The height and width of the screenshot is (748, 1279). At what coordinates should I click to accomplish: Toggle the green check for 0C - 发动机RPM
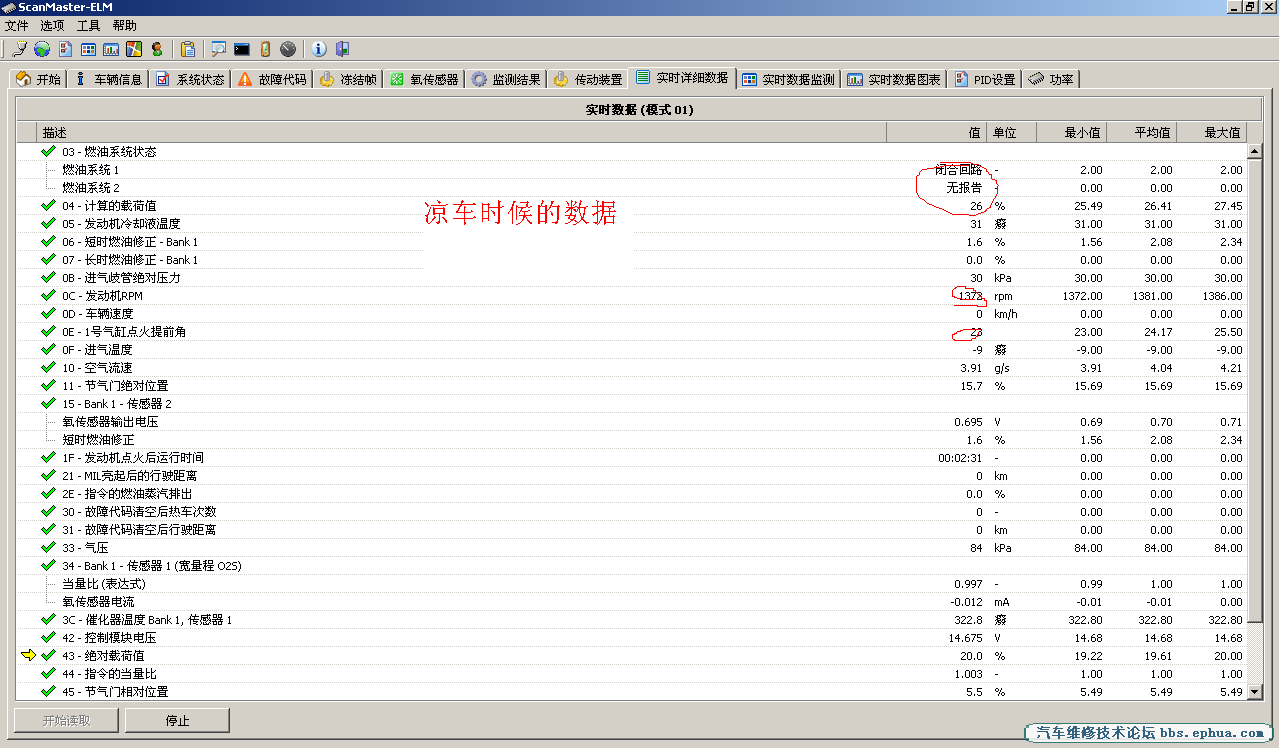48,295
